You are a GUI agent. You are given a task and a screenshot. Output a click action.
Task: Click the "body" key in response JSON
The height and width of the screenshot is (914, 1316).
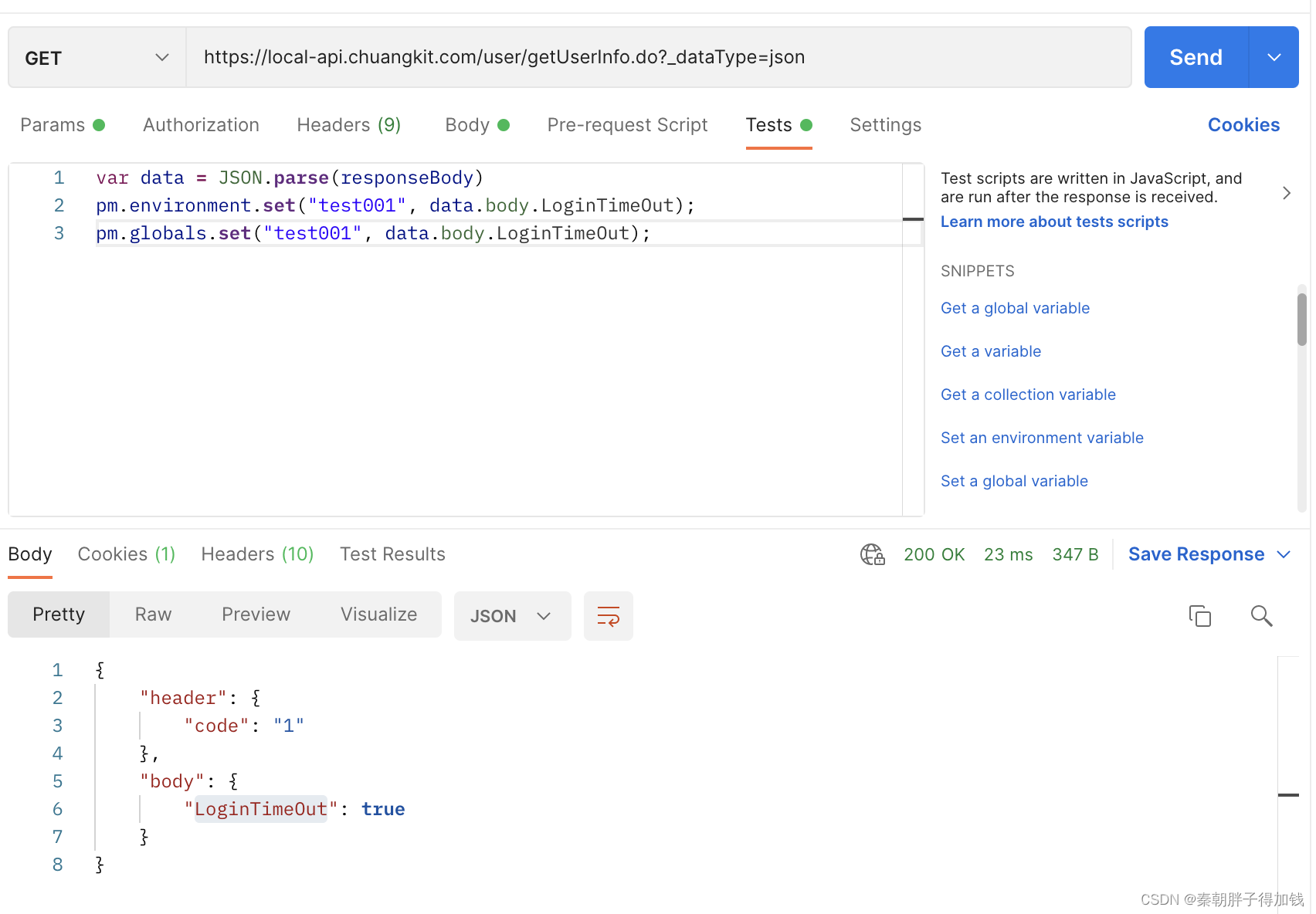[171, 781]
